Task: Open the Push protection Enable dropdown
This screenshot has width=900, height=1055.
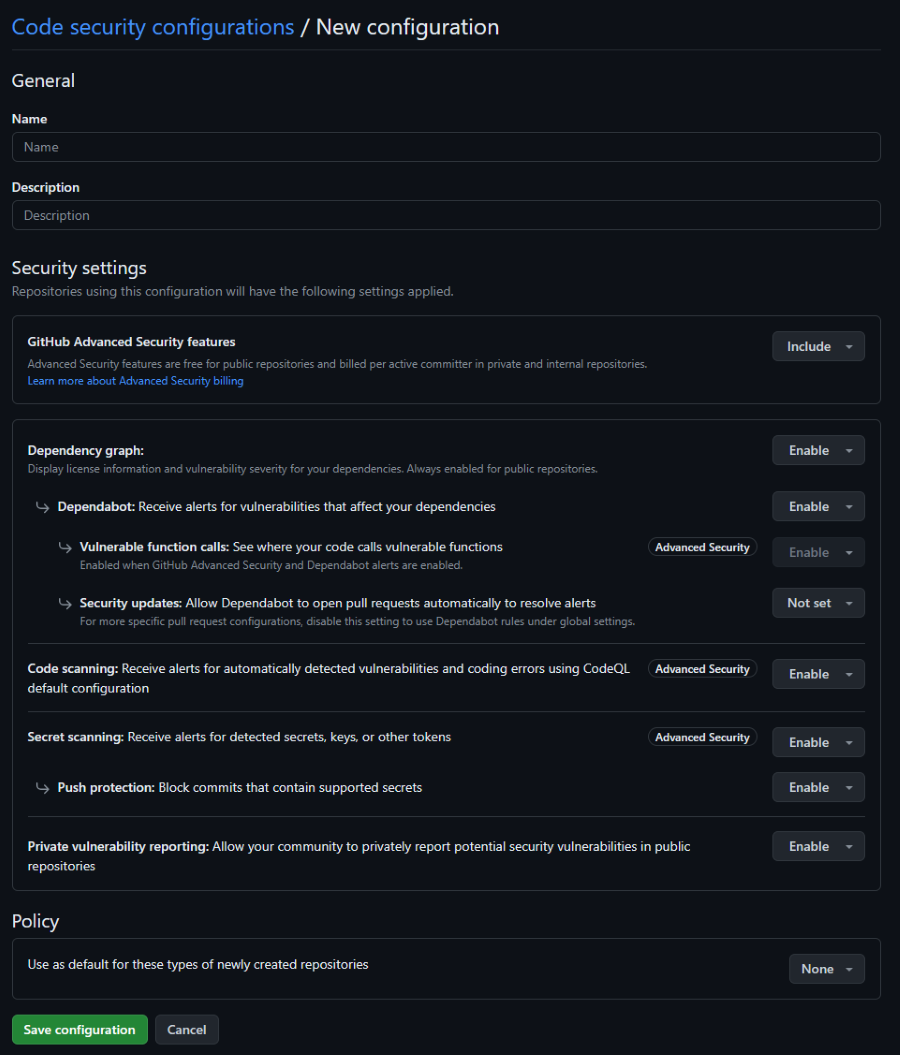Action: click(x=818, y=787)
